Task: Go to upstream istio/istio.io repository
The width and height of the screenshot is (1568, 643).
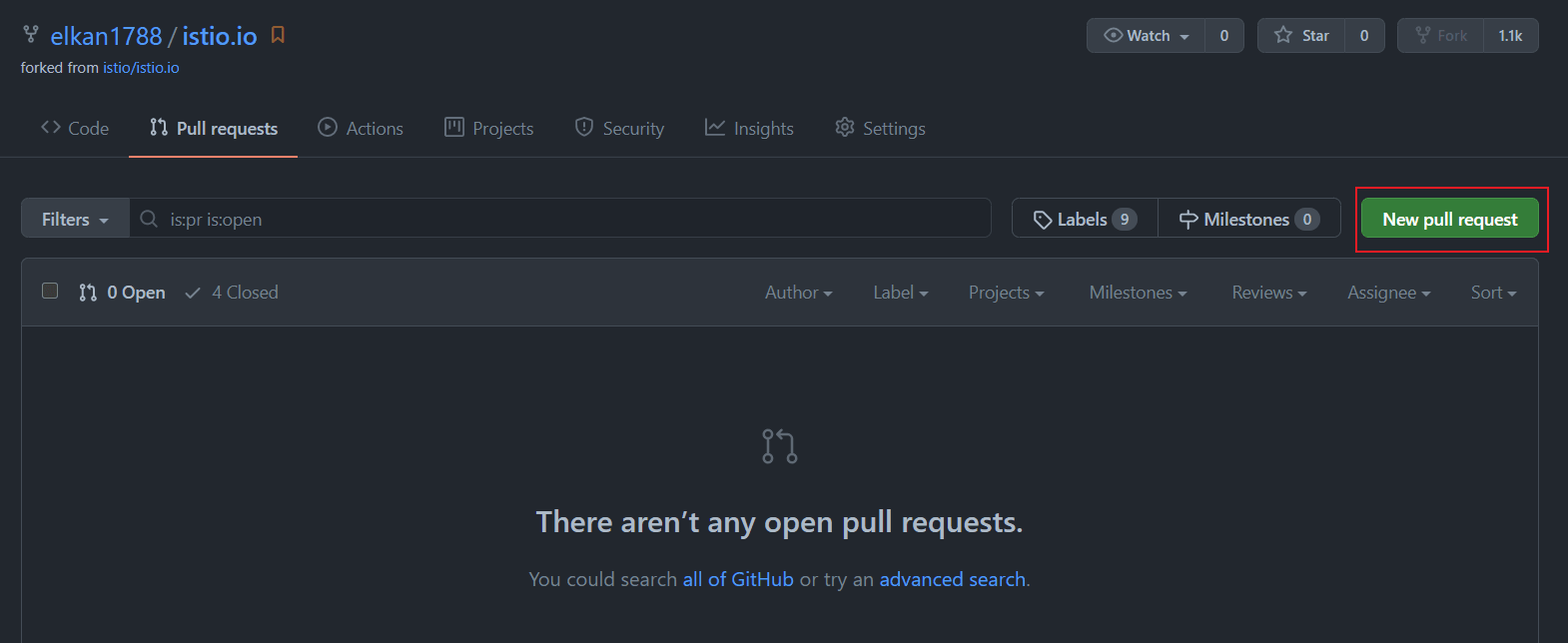Action: (141, 68)
